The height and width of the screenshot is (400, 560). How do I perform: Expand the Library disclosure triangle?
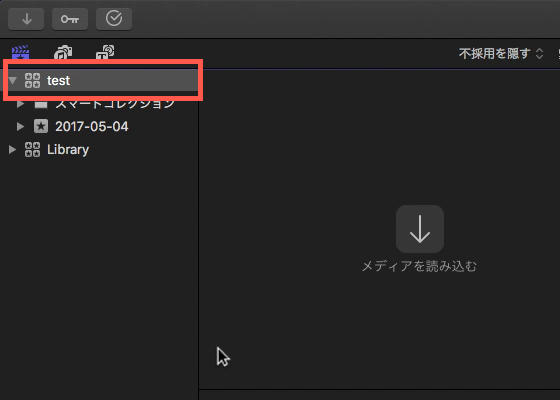[12, 149]
